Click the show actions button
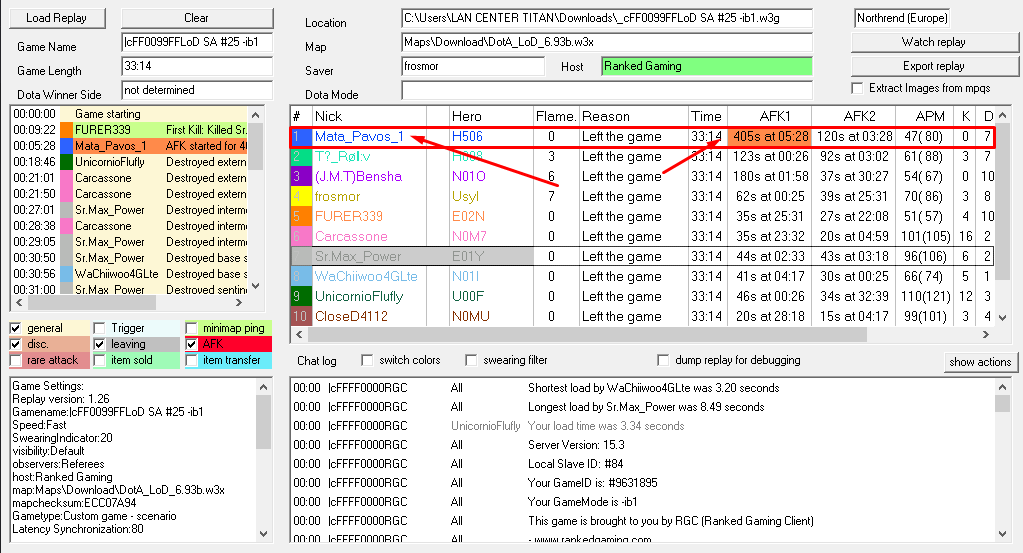1023x553 pixels. click(x=980, y=362)
